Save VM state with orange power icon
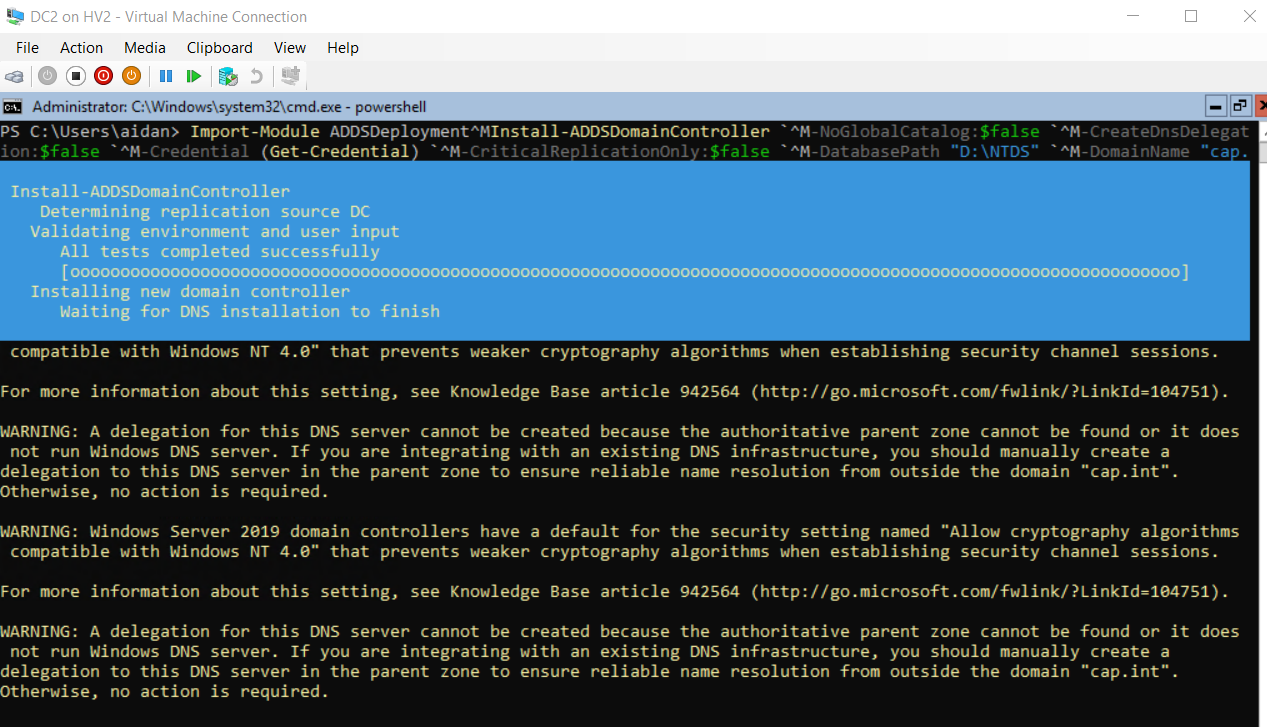The image size is (1267, 727). 131,76
